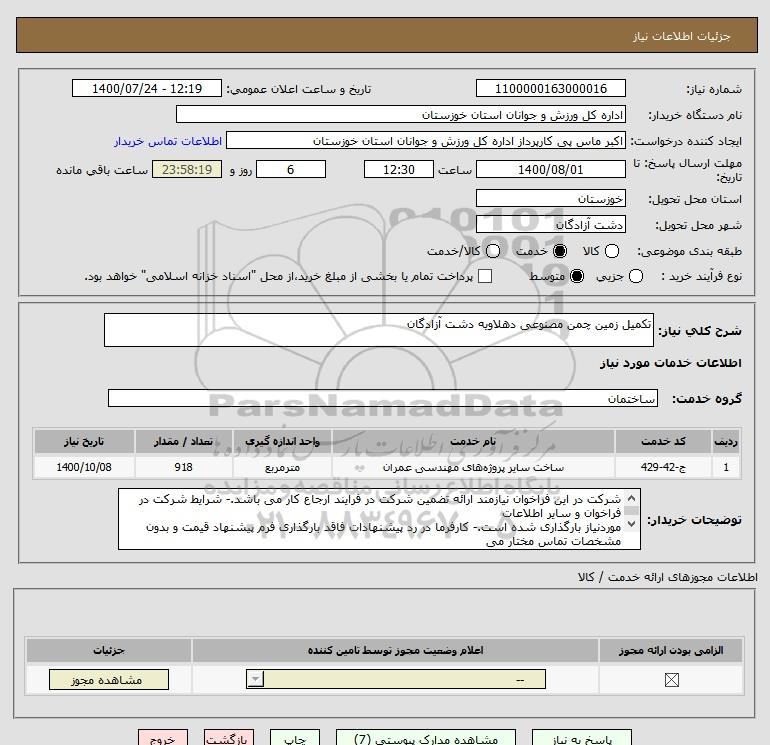Click the remaining days field showing 6

tap(291, 169)
